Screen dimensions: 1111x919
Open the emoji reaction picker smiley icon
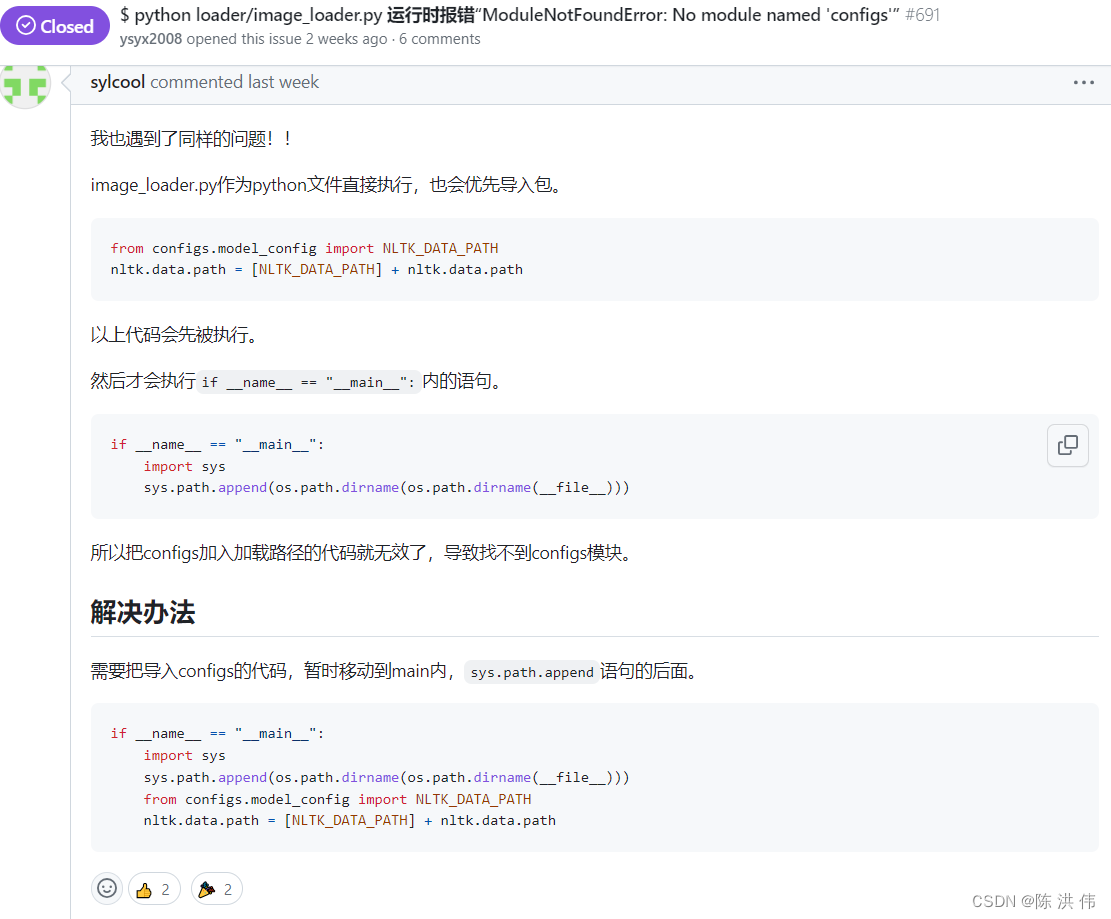(107, 888)
